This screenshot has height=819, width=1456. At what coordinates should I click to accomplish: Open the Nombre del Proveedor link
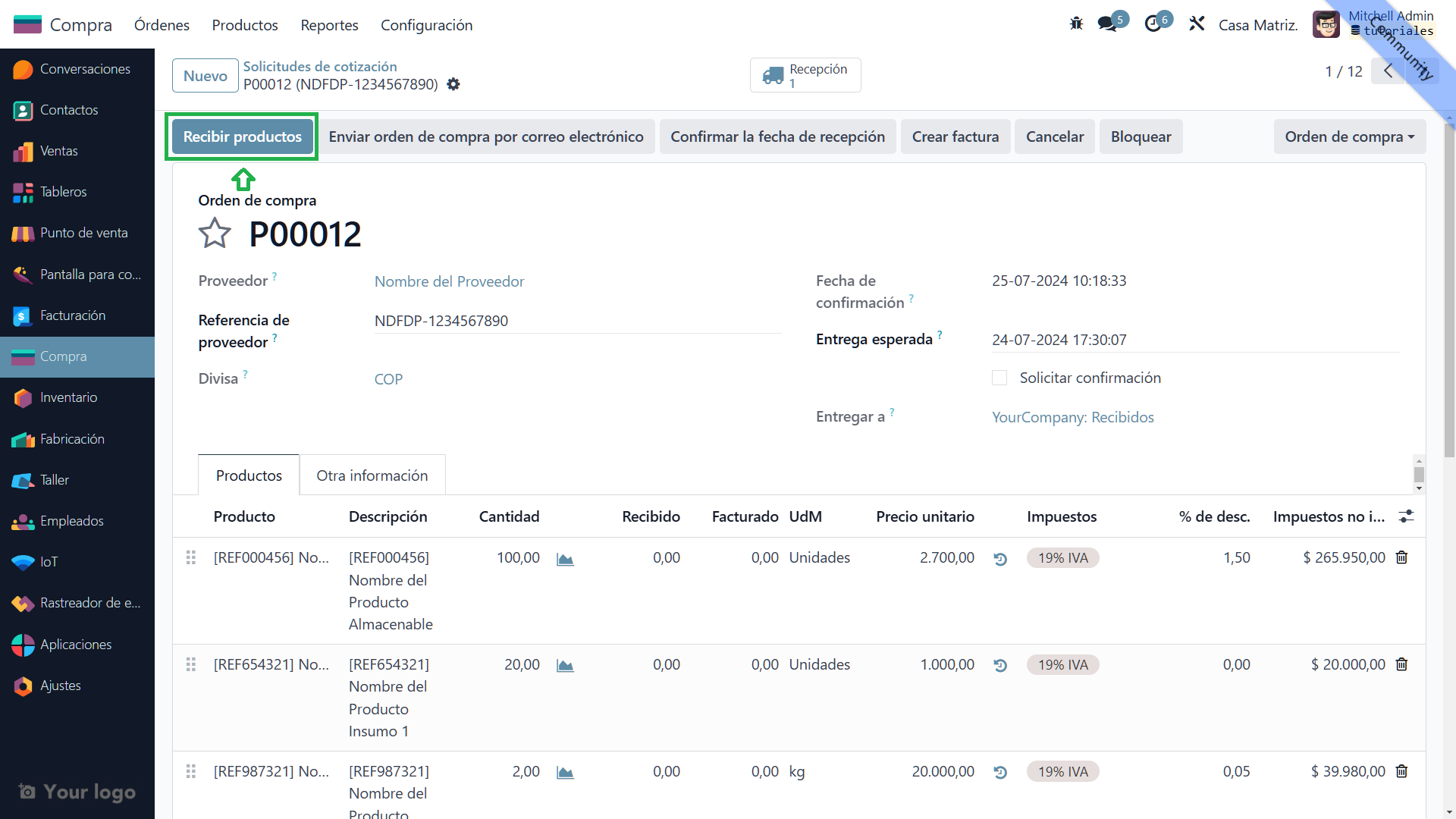[x=449, y=281]
